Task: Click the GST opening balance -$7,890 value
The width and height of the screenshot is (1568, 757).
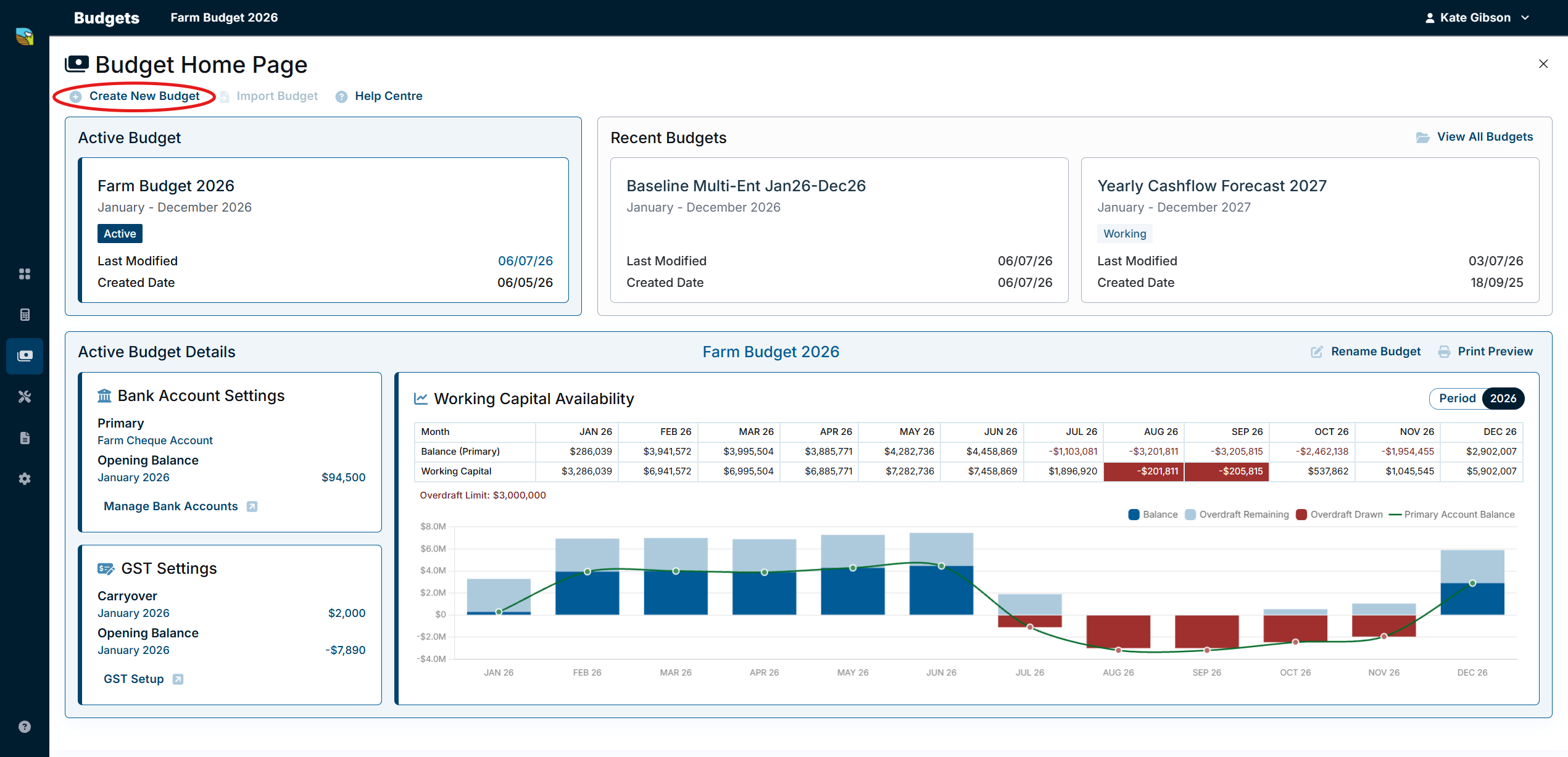Action: pyautogui.click(x=346, y=650)
